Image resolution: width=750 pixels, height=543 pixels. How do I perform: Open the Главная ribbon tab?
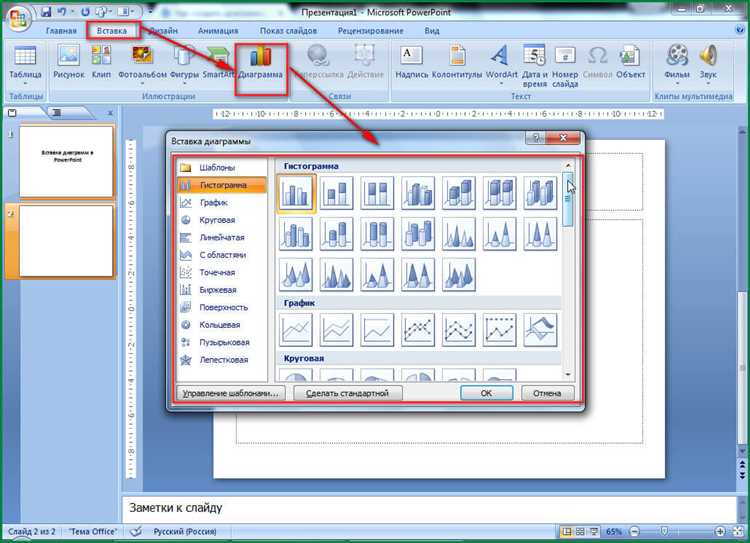[61, 31]
